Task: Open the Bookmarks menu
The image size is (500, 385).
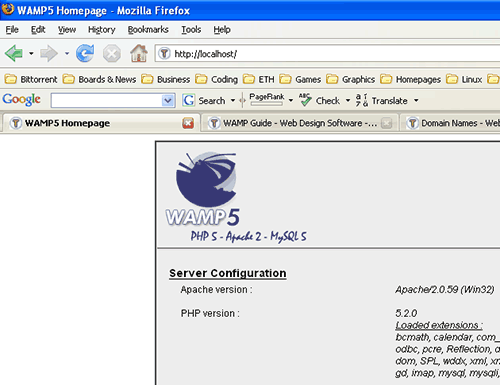Action: coord(148,30)
